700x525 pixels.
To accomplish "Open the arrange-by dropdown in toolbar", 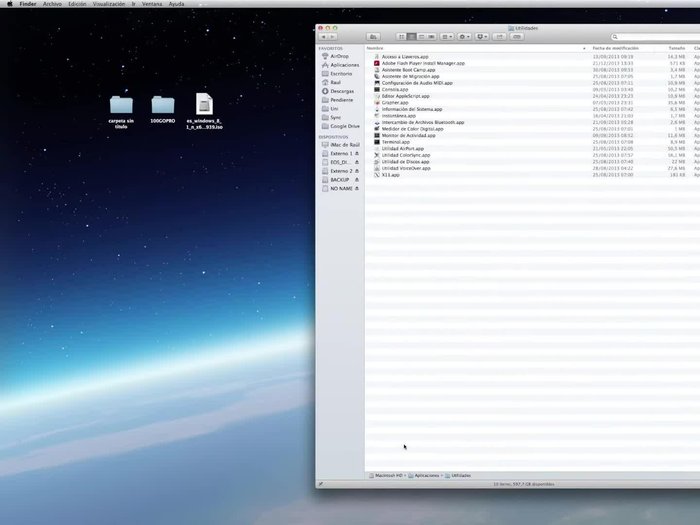I will tap(447, 37).
